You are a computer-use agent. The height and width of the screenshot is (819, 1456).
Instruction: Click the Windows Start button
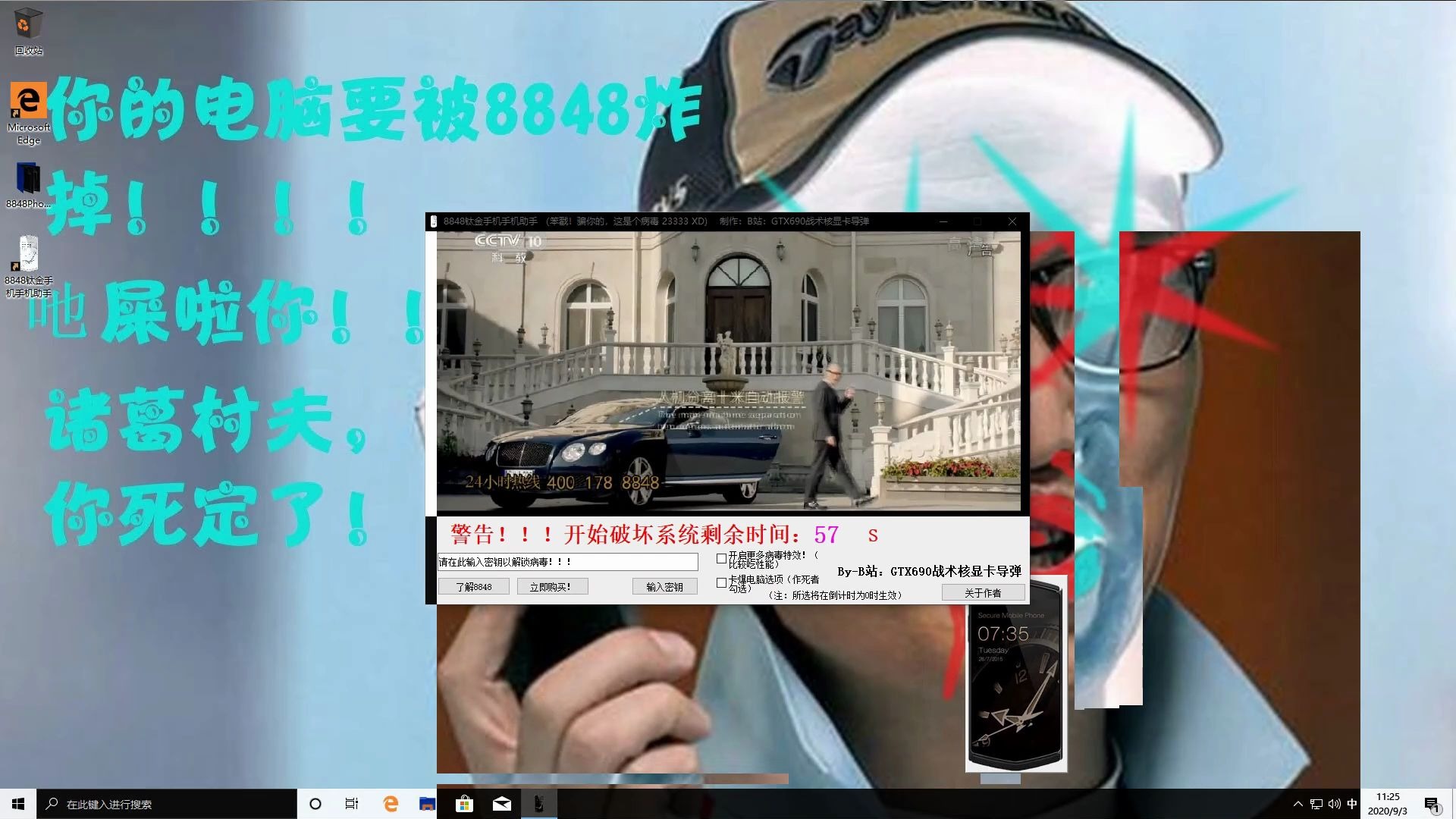click(x=18, y=804)
